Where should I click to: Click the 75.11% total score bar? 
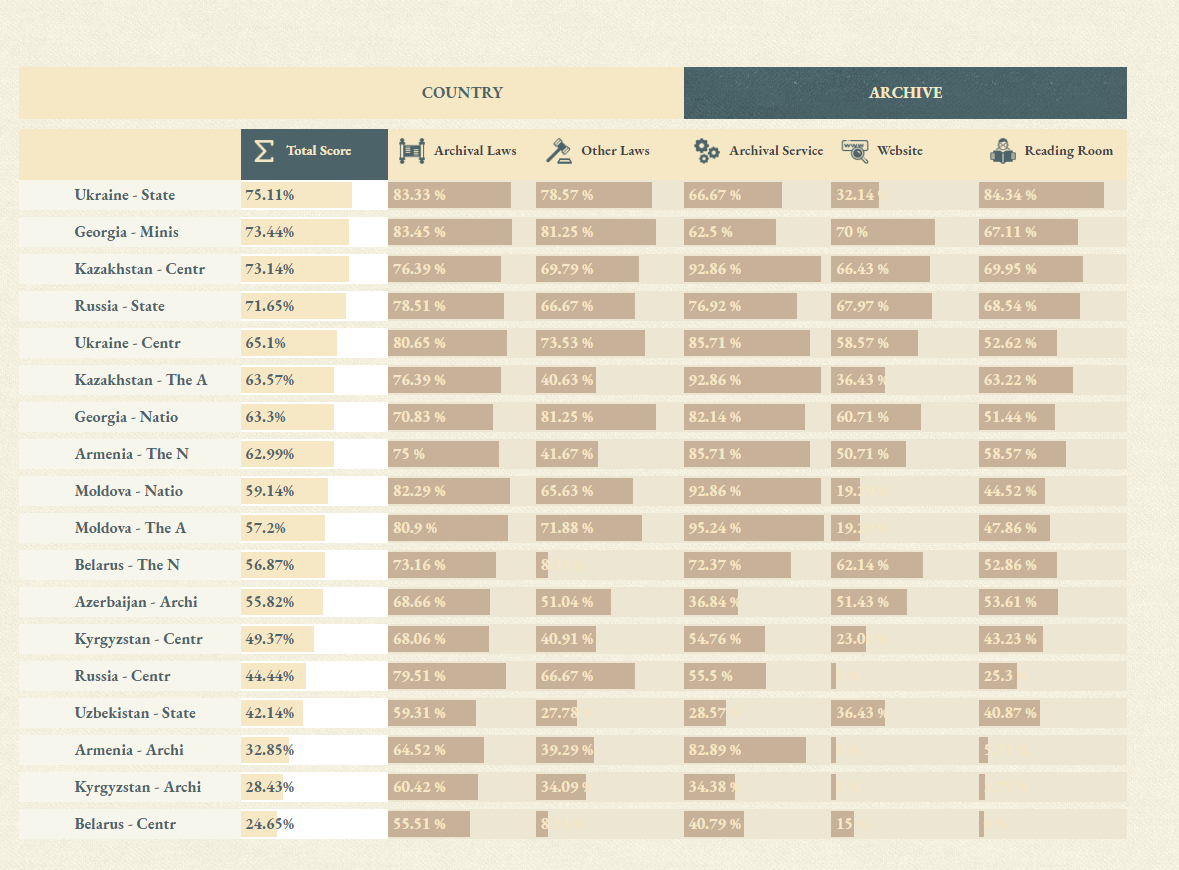[x=296, y=195]
